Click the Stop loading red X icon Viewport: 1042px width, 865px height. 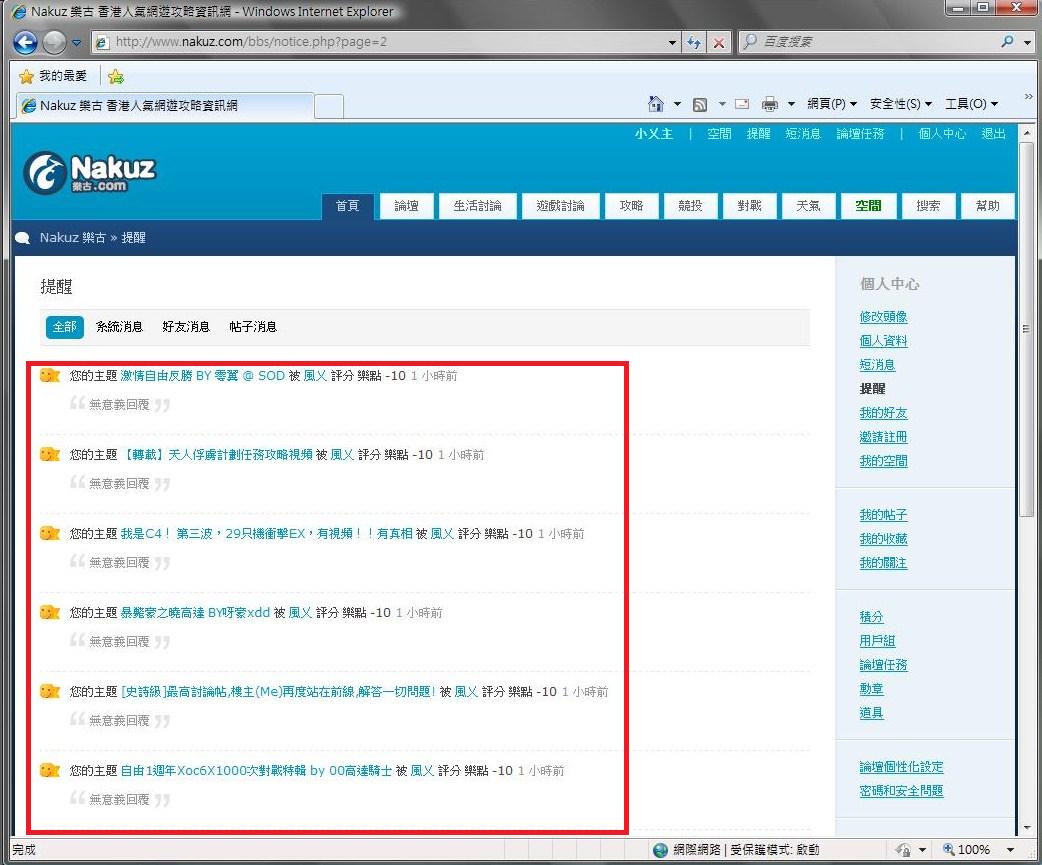(x=718, y=43)
